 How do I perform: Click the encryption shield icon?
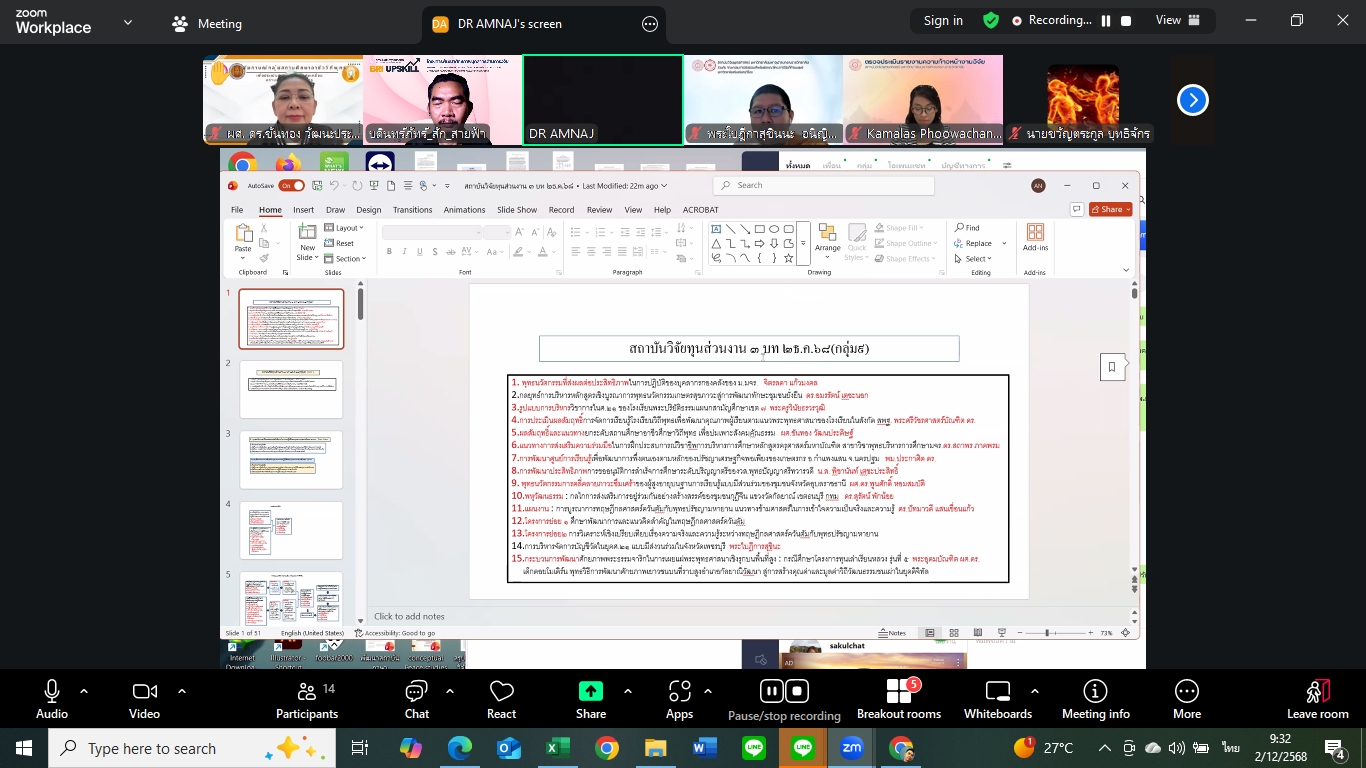pos(991,21)
